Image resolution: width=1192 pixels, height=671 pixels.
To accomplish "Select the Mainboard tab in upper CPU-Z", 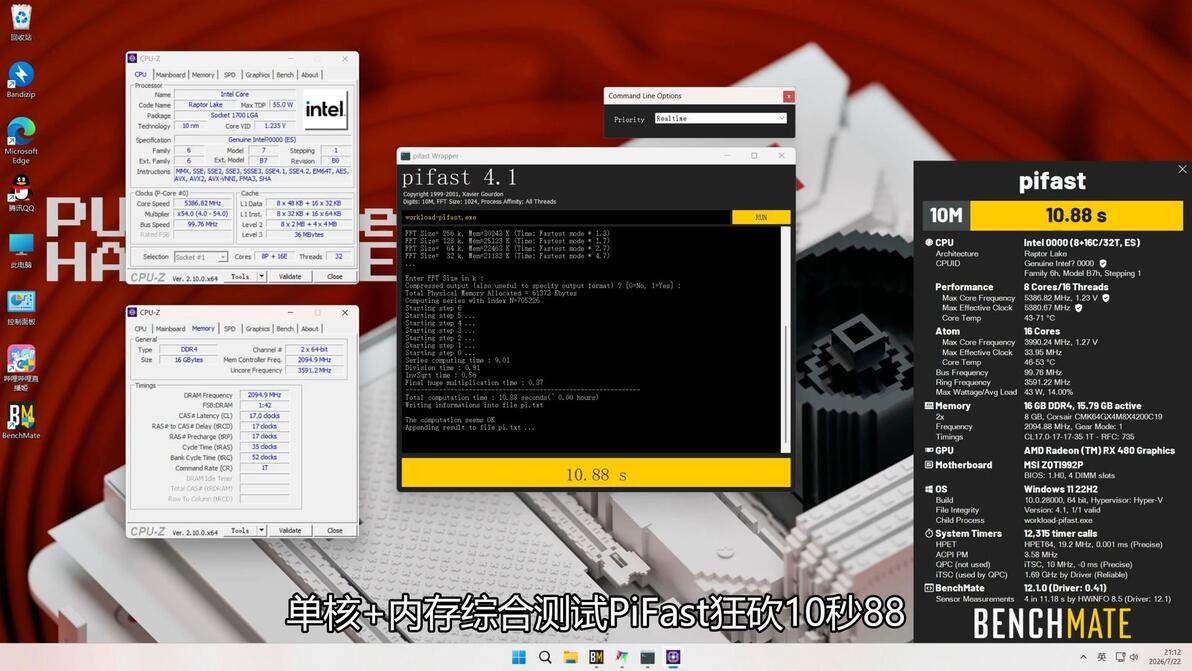I will click(x=170, y=74).
